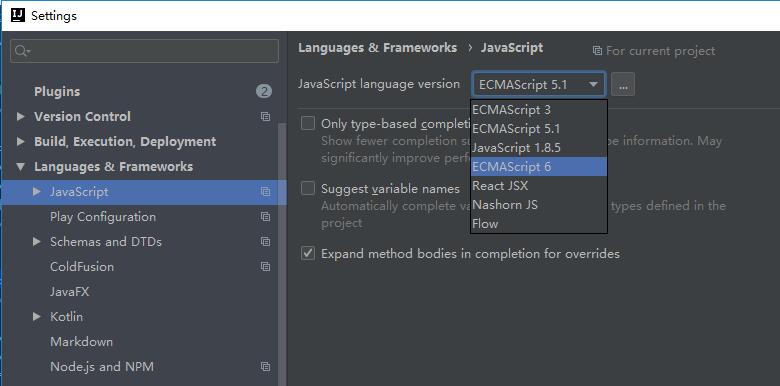Expand Build, Execution, Deployment node arrow
This screenshot has height=386, width=780.
tap(20, 141)
